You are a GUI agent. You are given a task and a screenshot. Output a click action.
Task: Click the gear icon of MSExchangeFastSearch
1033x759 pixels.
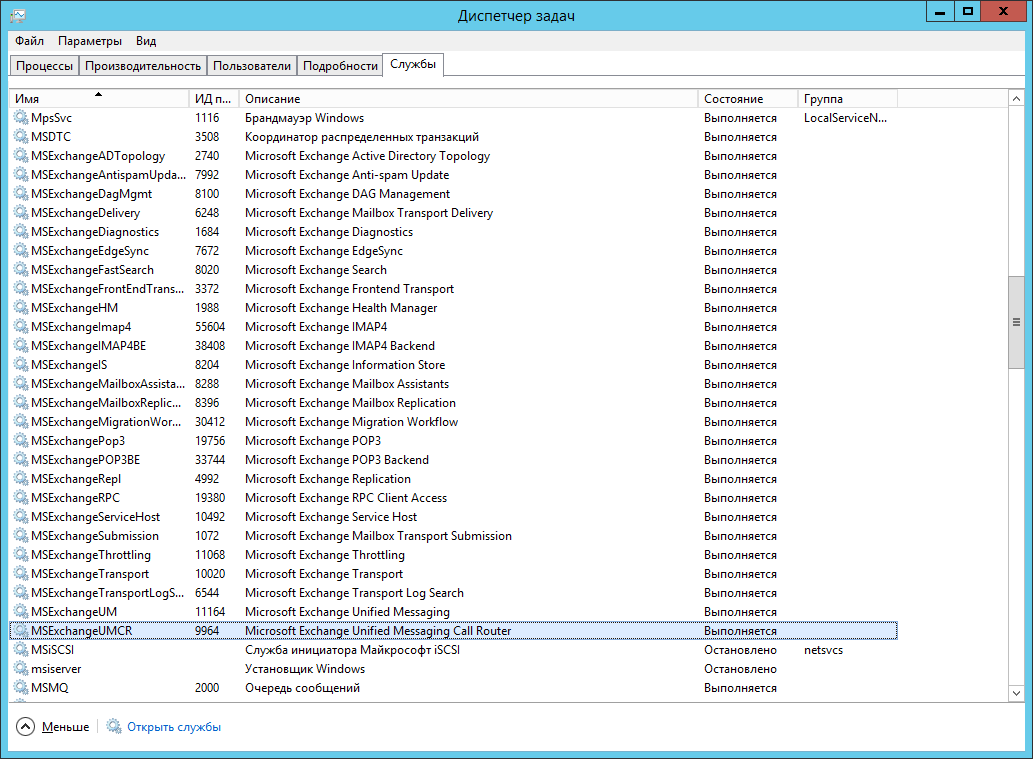pos(21,270)
